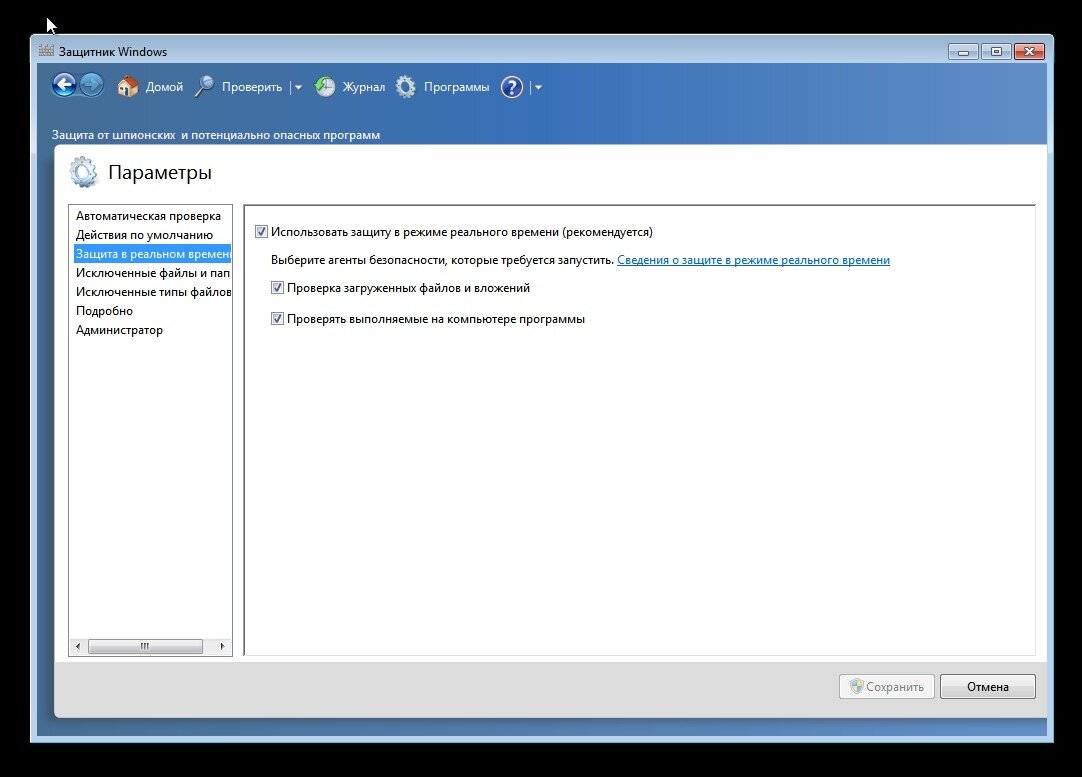Open help with the question mark icon
The image size is (1082, 777).
512,87
